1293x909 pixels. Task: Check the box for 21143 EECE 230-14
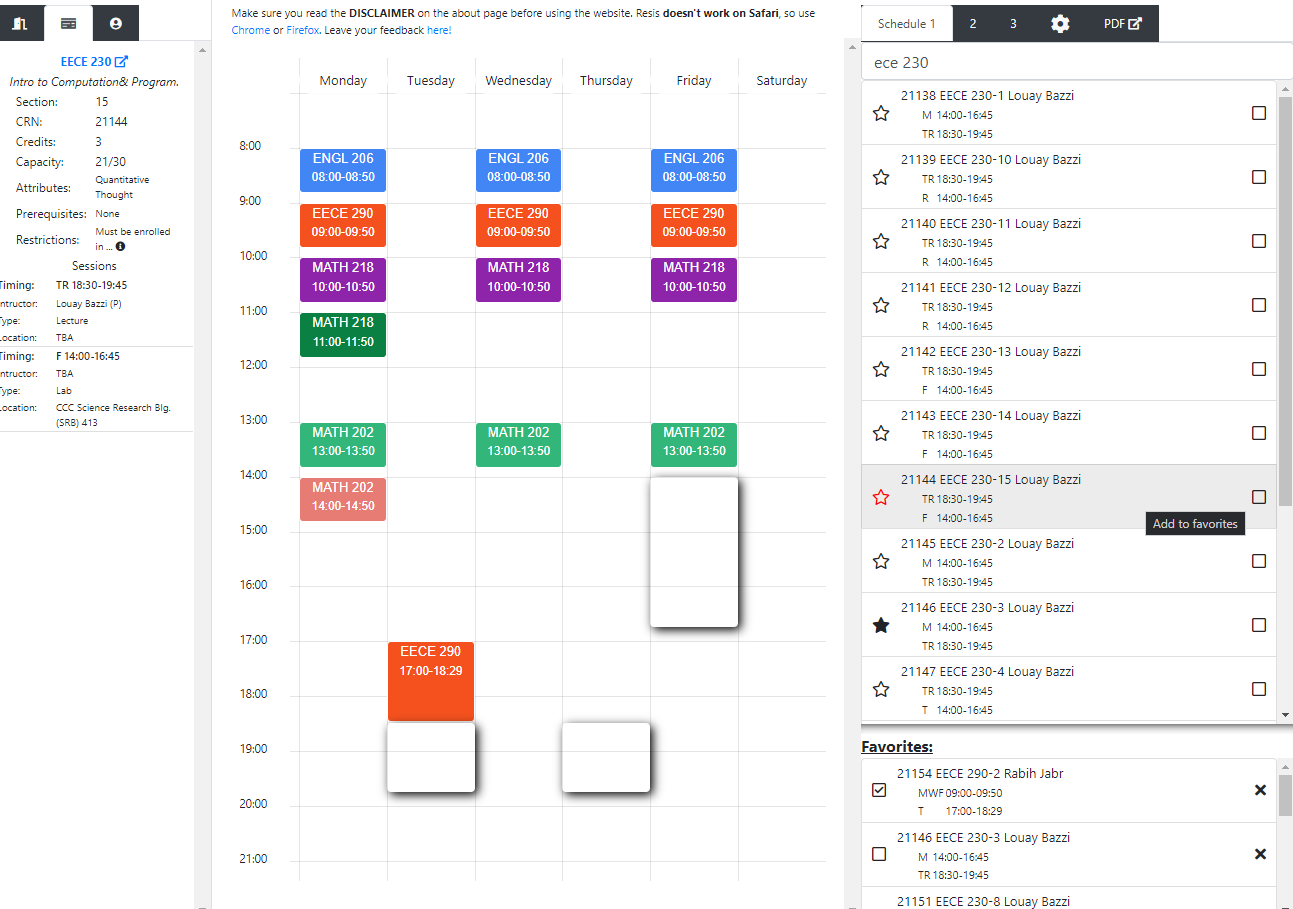tap(1259, 433)
